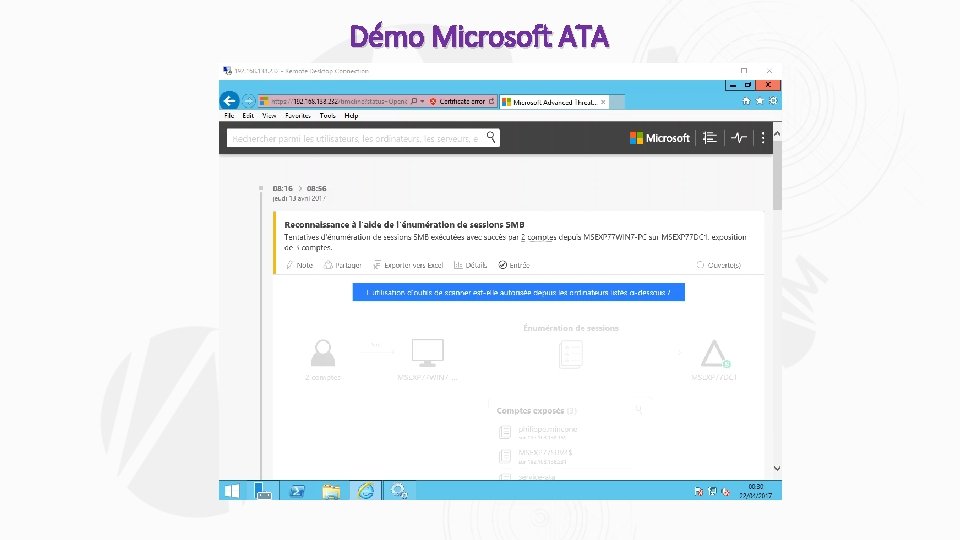Open the browser Home icon
Screen dimensions: 960x540
coord(746,101)
